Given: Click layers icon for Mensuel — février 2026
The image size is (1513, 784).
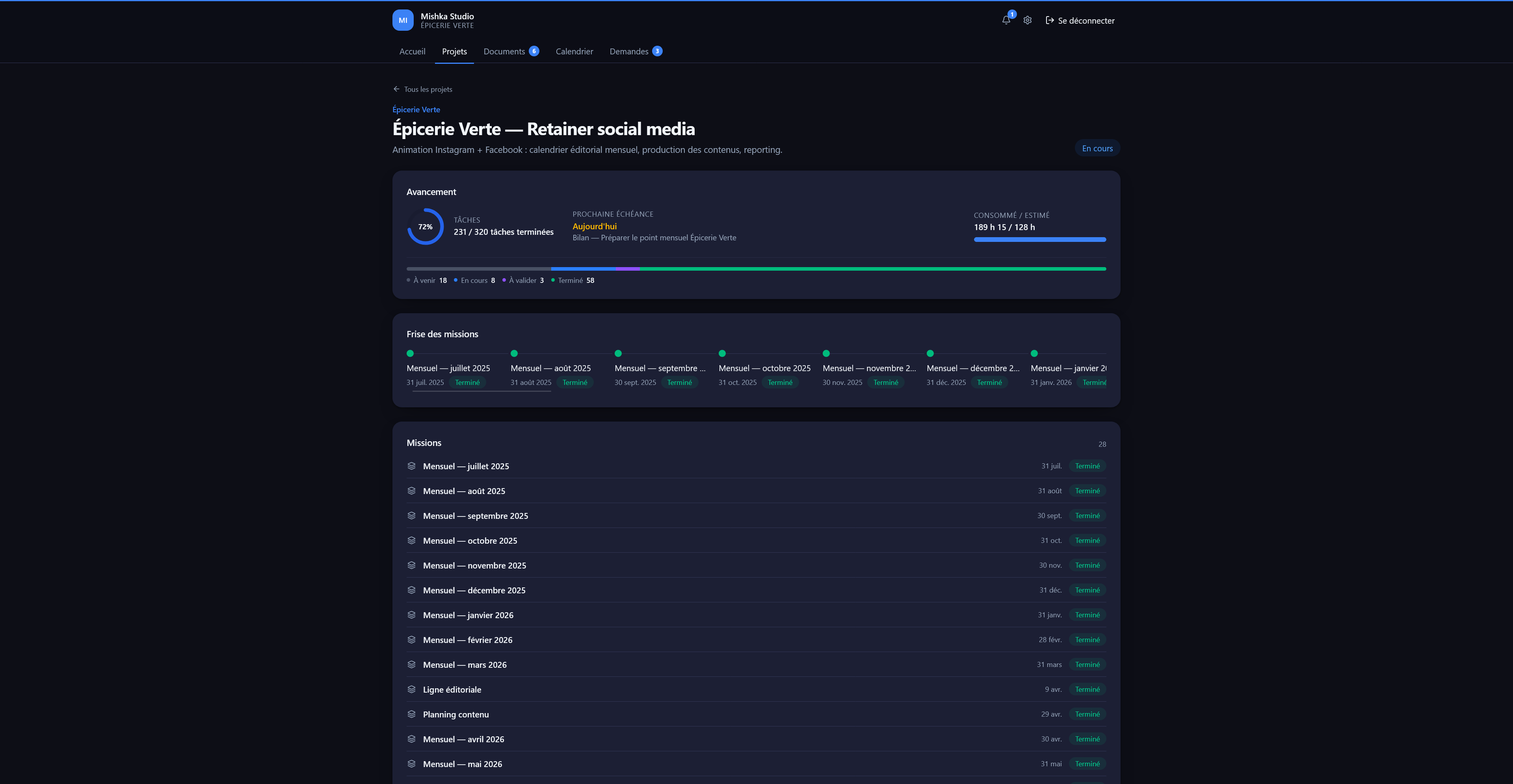Looking at the screenshot, I should coord(412,639).
